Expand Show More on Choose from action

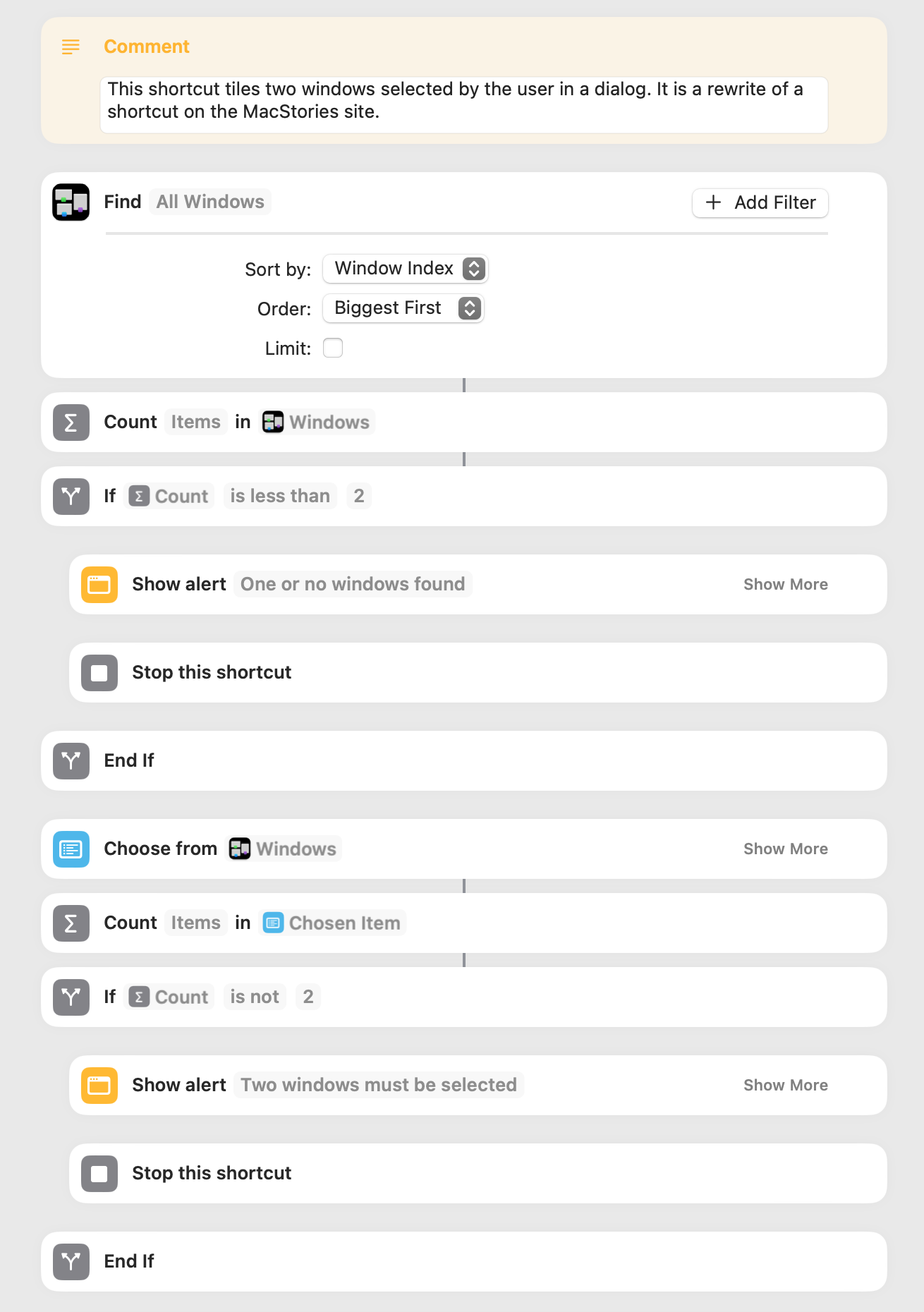[785, 849]
